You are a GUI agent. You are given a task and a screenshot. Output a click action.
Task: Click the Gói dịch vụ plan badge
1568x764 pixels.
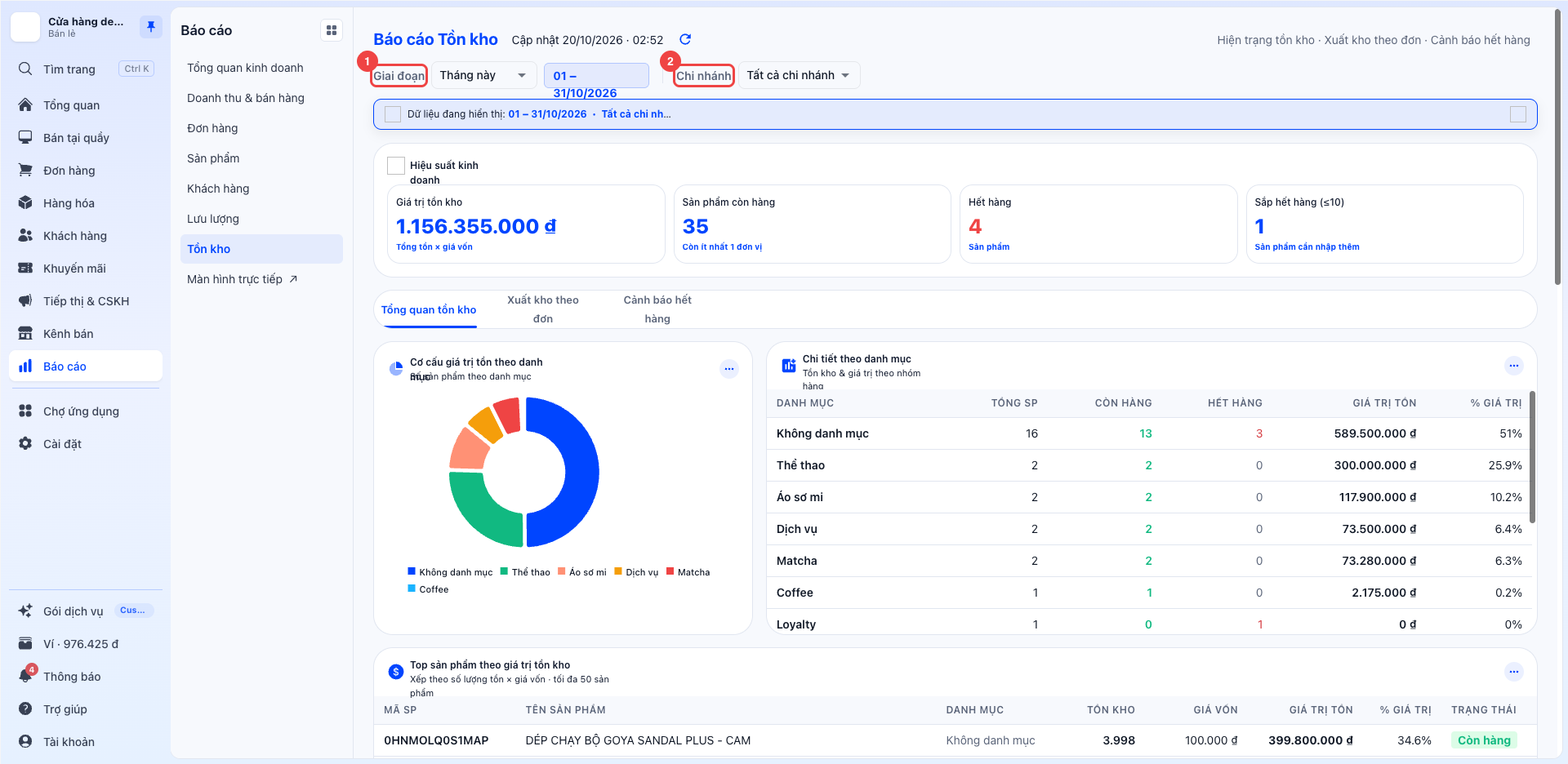click(132, 611)
